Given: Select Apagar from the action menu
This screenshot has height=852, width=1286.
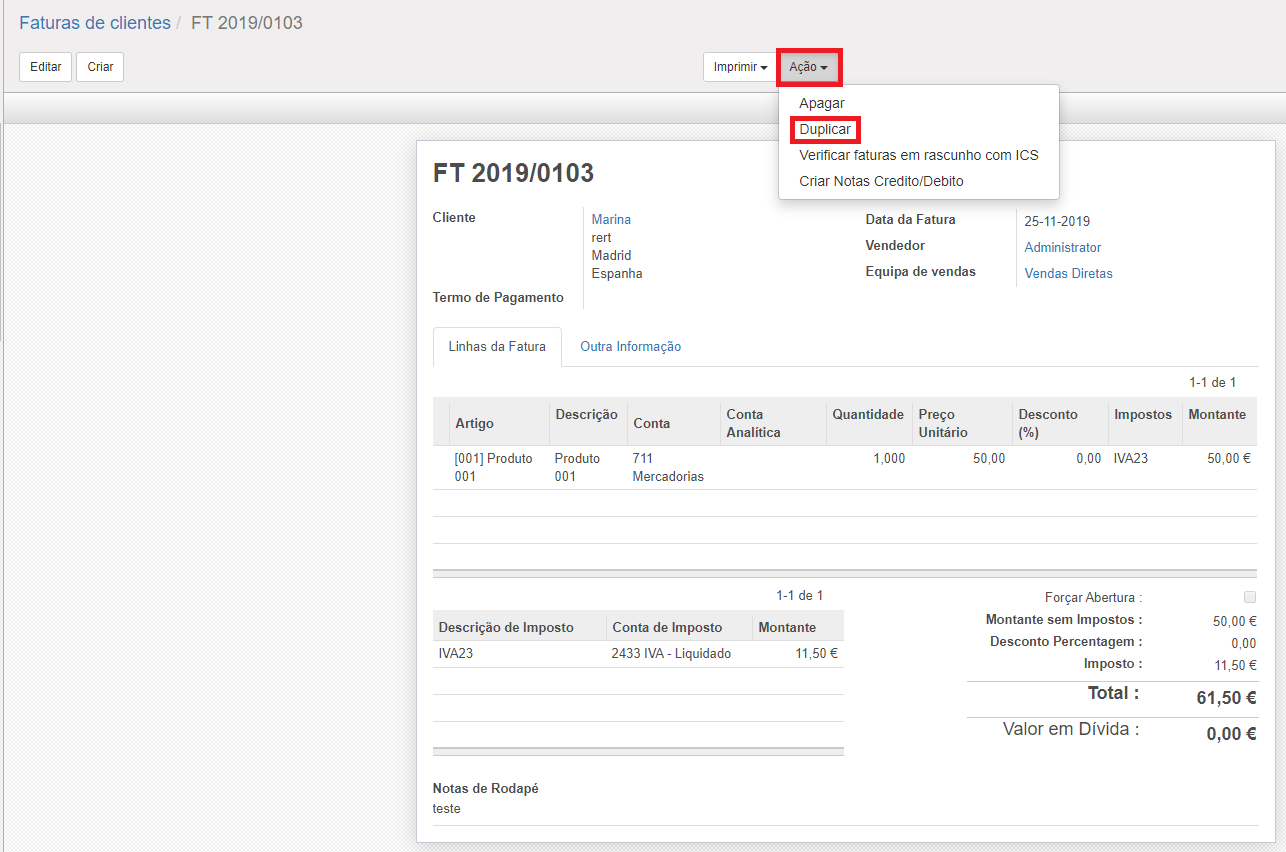Looking at the screenshot, I should tap(821, 103).
